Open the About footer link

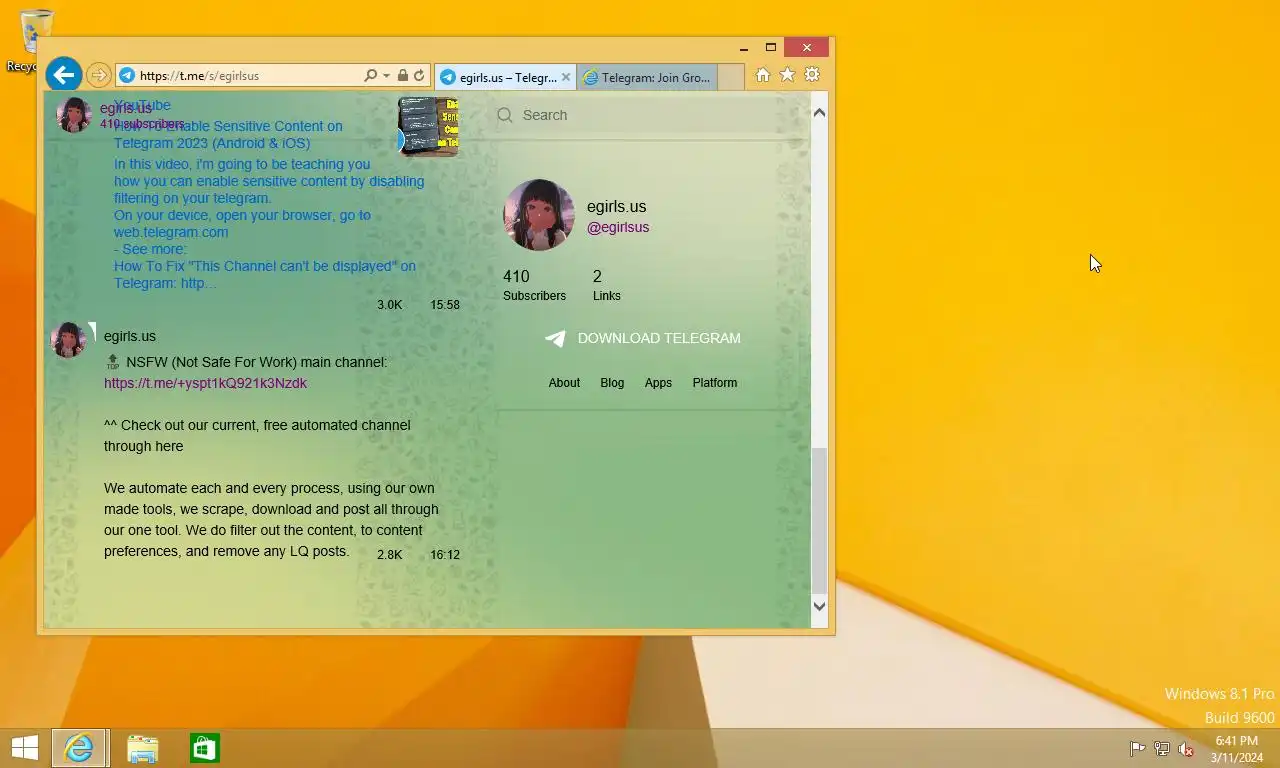click(564, 383)
